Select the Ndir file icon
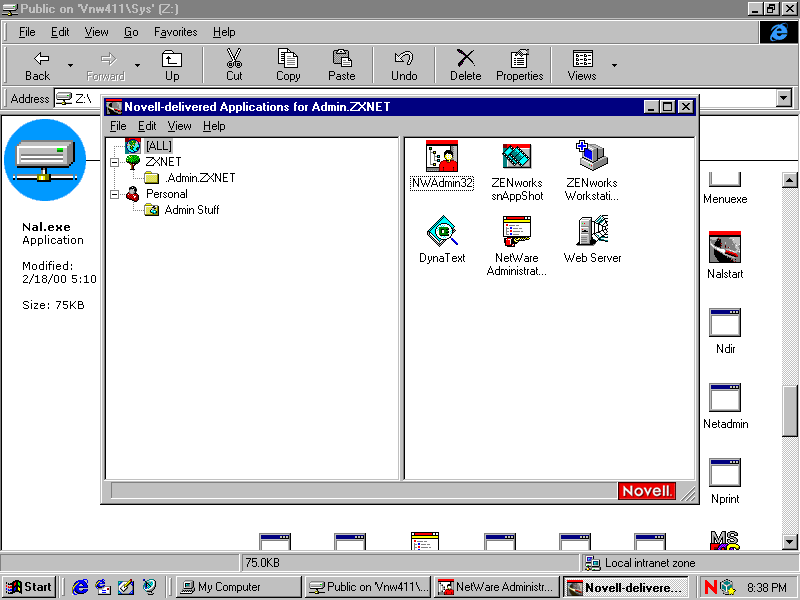Image resolution: width=800 pixels, height=600 pixels. (725, 331)
